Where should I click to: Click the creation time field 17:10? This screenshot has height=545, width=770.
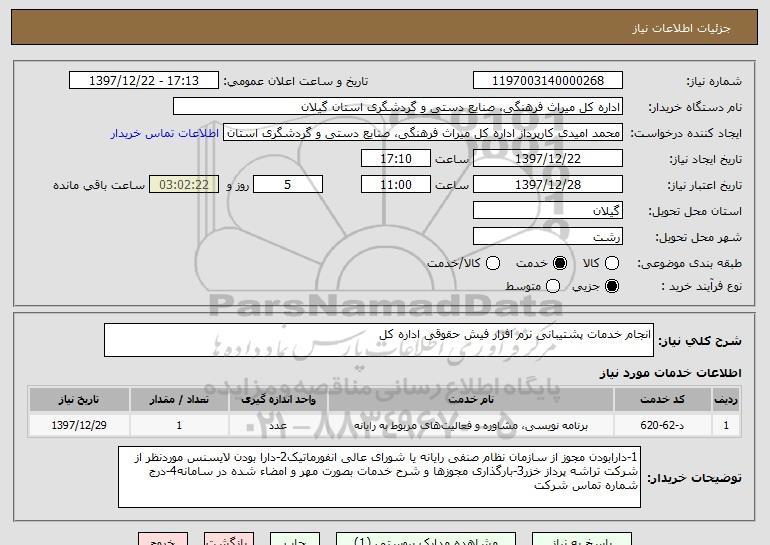click(396, 159)
